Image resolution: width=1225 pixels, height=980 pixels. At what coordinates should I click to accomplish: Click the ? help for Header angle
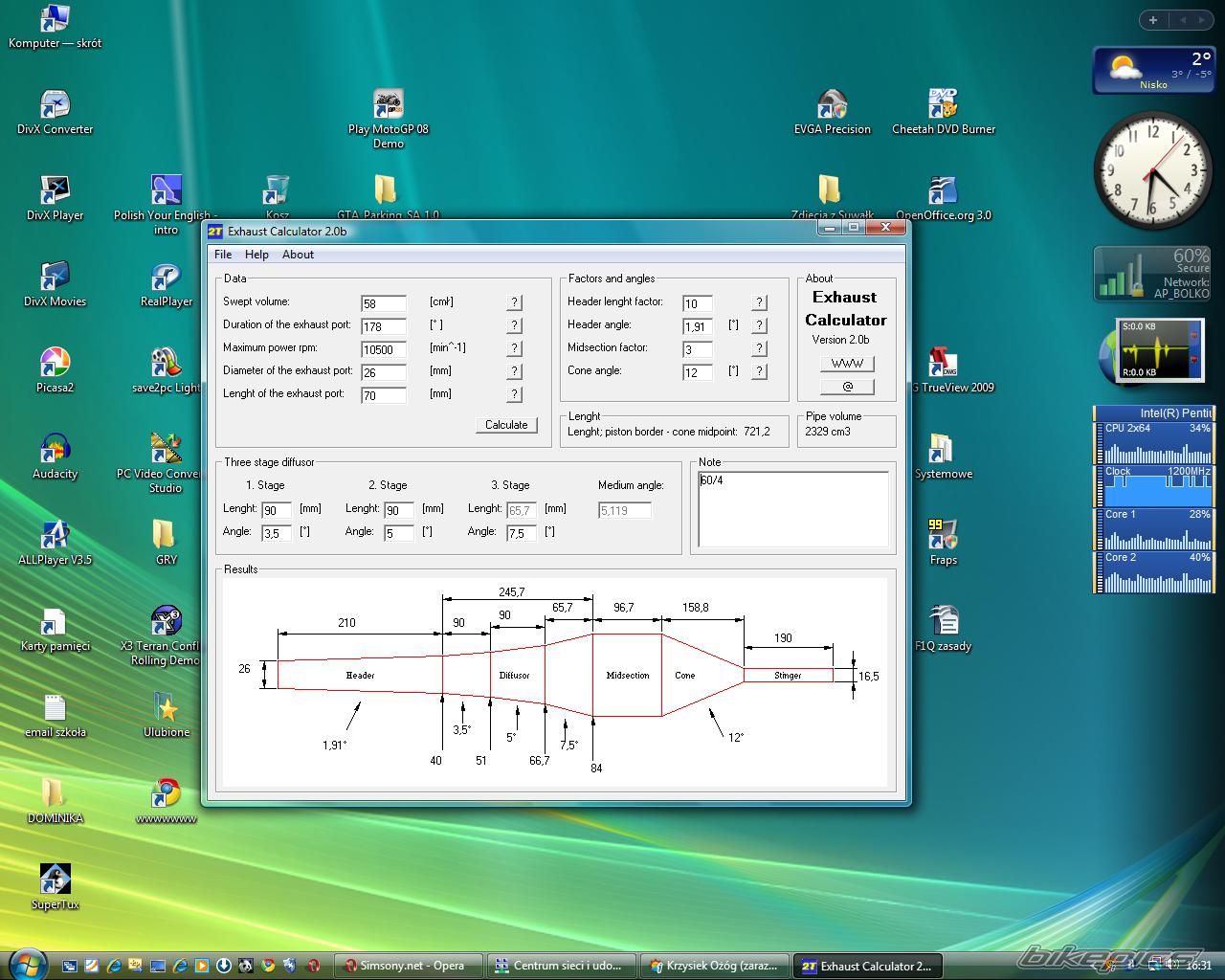(760, 325)
